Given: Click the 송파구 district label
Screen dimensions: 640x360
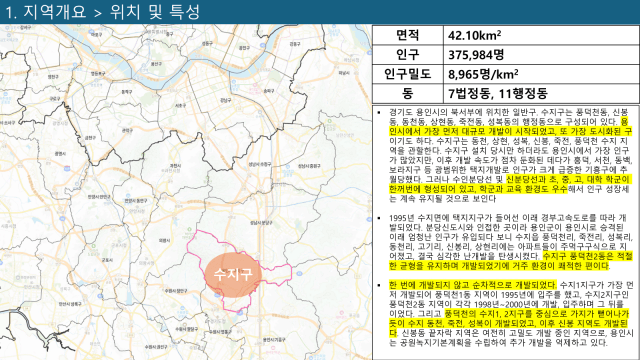Looking at the screenshot, I should click(x=269, y=91).
